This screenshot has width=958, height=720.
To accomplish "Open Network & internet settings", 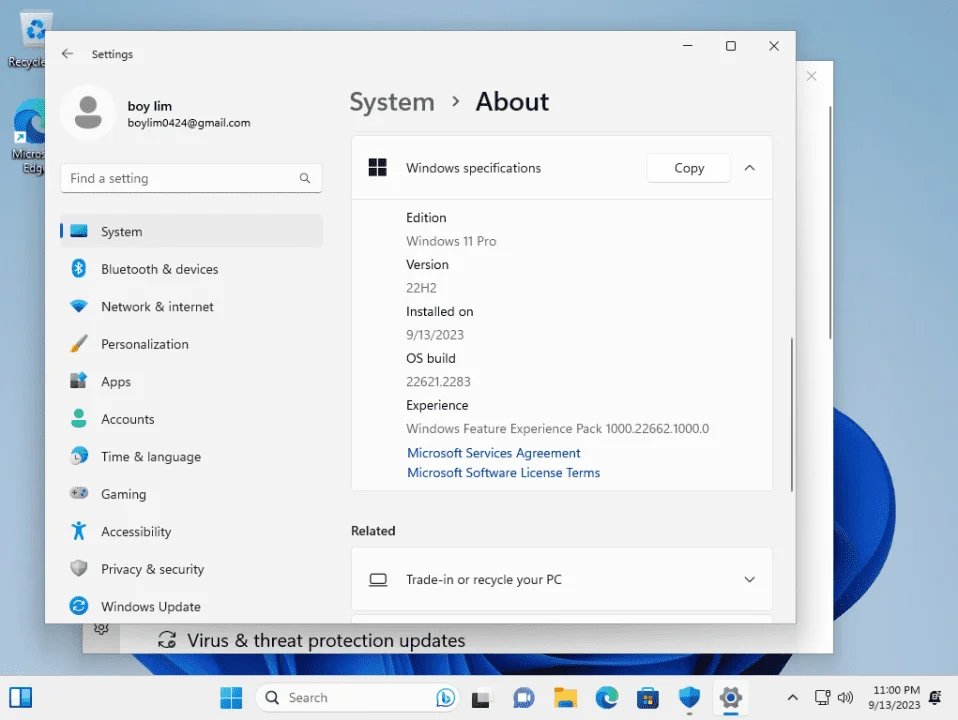I will tap(191, 307).
